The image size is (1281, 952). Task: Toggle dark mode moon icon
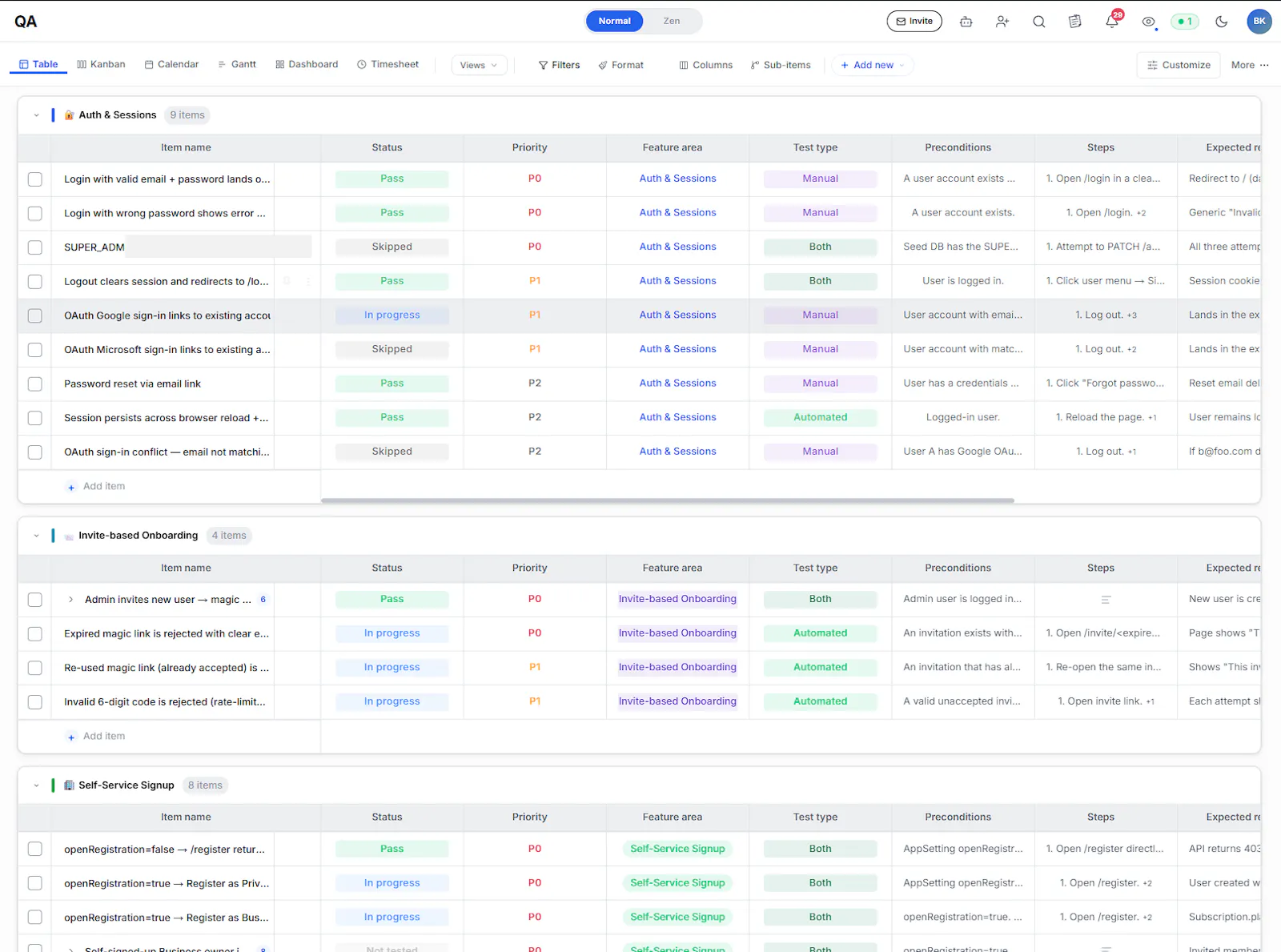click(x=1222, y=22)
